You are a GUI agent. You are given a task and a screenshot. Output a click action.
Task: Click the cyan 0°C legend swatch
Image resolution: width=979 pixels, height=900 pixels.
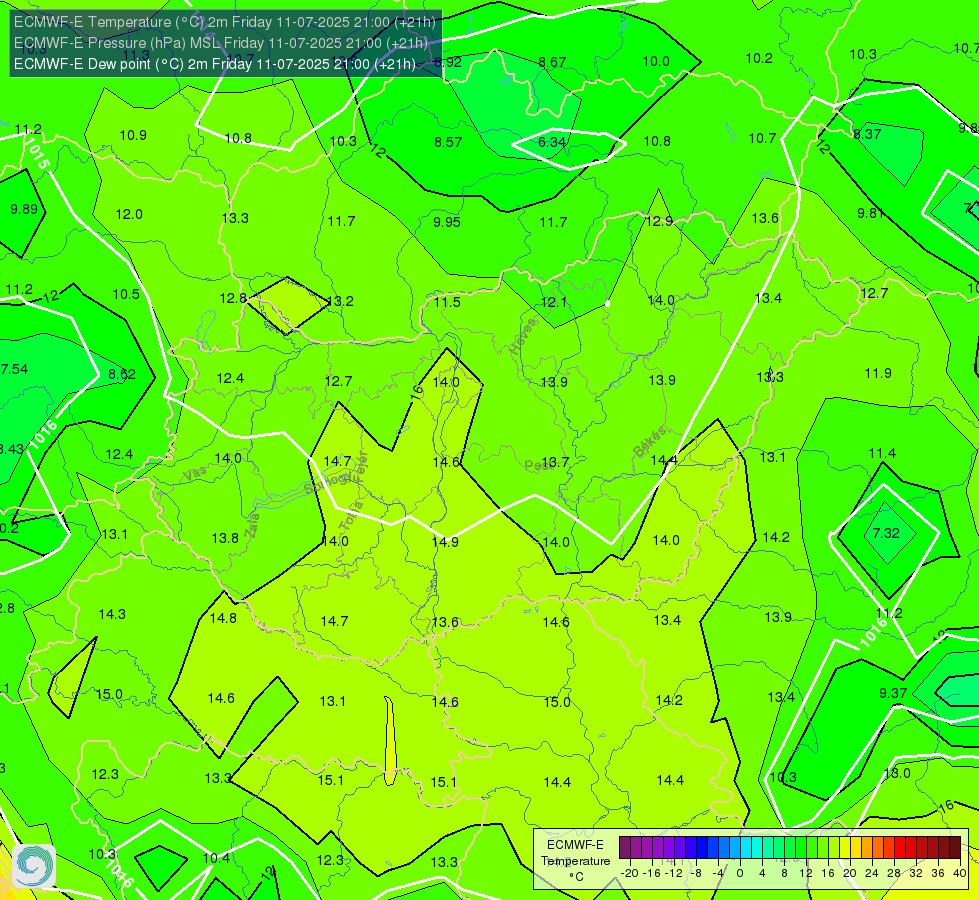(x=745, y=848)
